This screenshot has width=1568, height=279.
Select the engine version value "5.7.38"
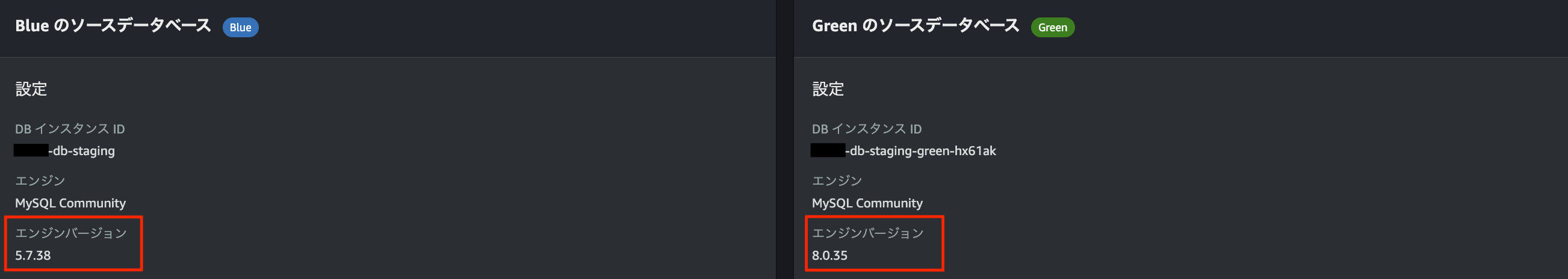pos(33,256)
